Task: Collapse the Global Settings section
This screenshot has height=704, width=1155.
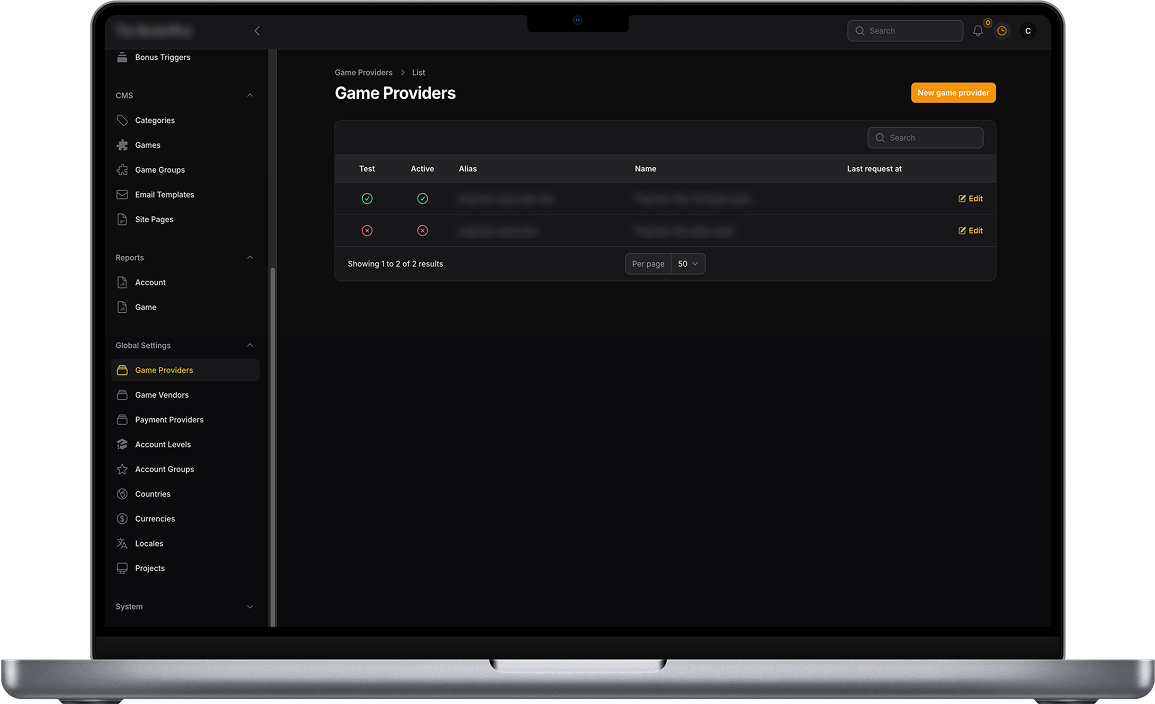Action: pos(250,345)
